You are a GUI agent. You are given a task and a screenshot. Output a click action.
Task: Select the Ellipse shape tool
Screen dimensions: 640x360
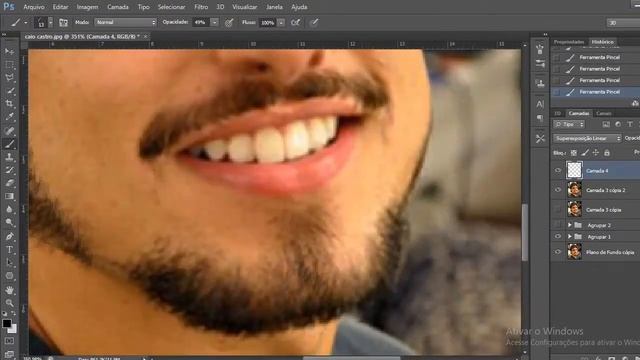[9, 276]
